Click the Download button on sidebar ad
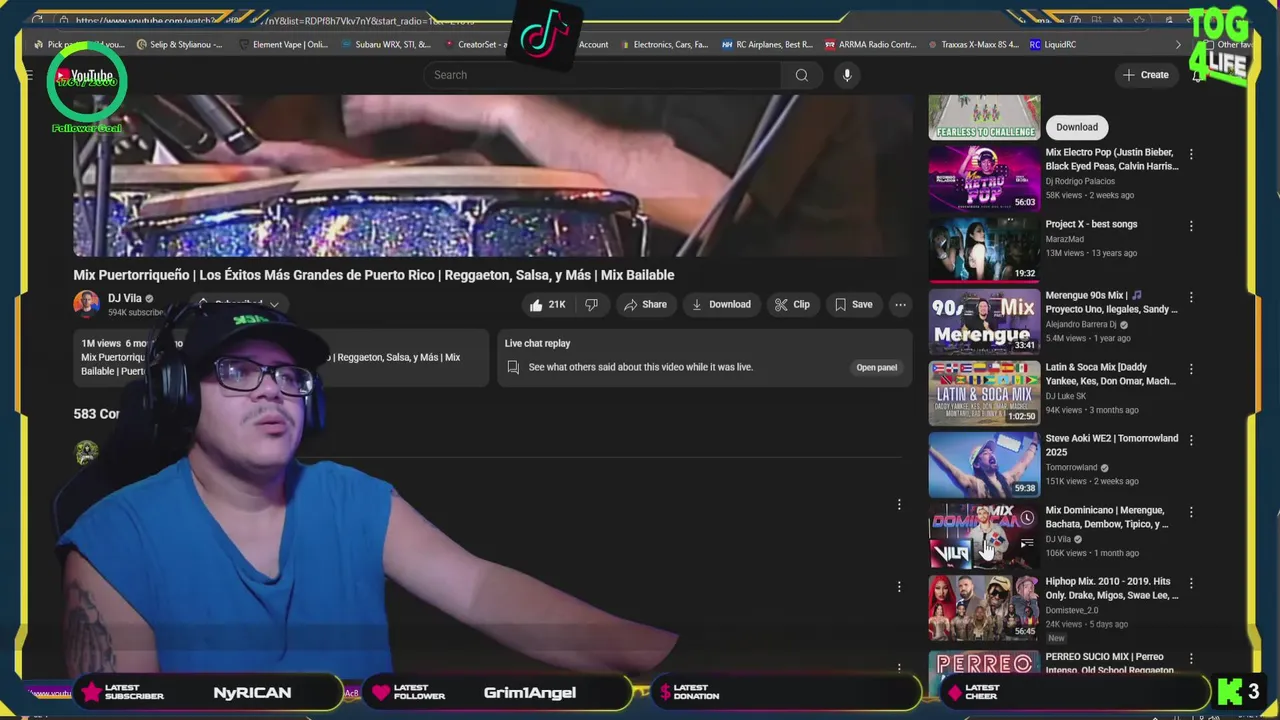Viewport: 1280px width, 720px height. click(x=1077, y=127)
